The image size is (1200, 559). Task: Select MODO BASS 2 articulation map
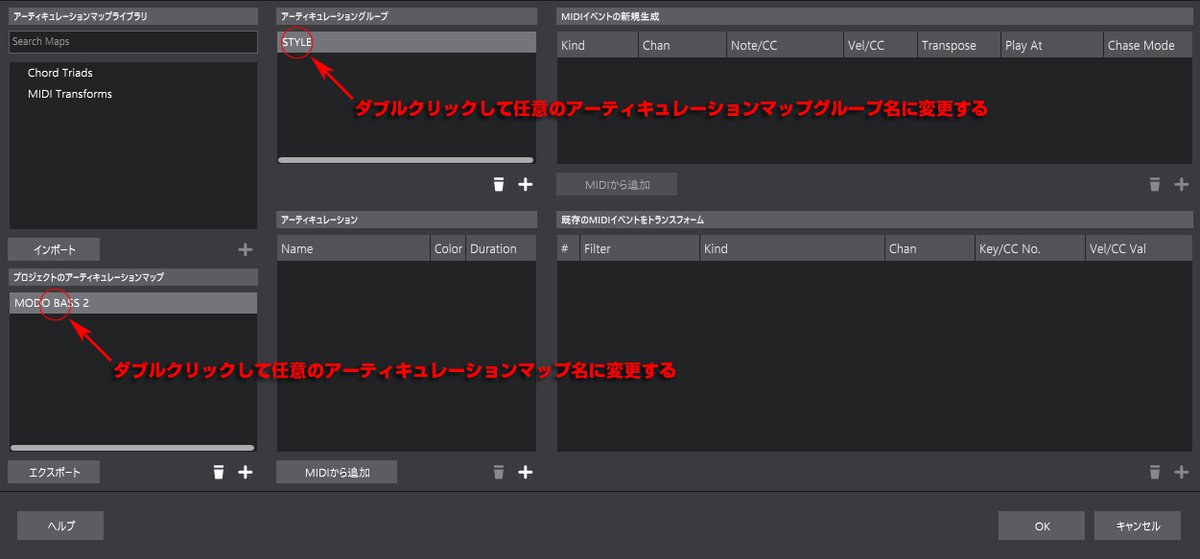[x=133, y=303]
